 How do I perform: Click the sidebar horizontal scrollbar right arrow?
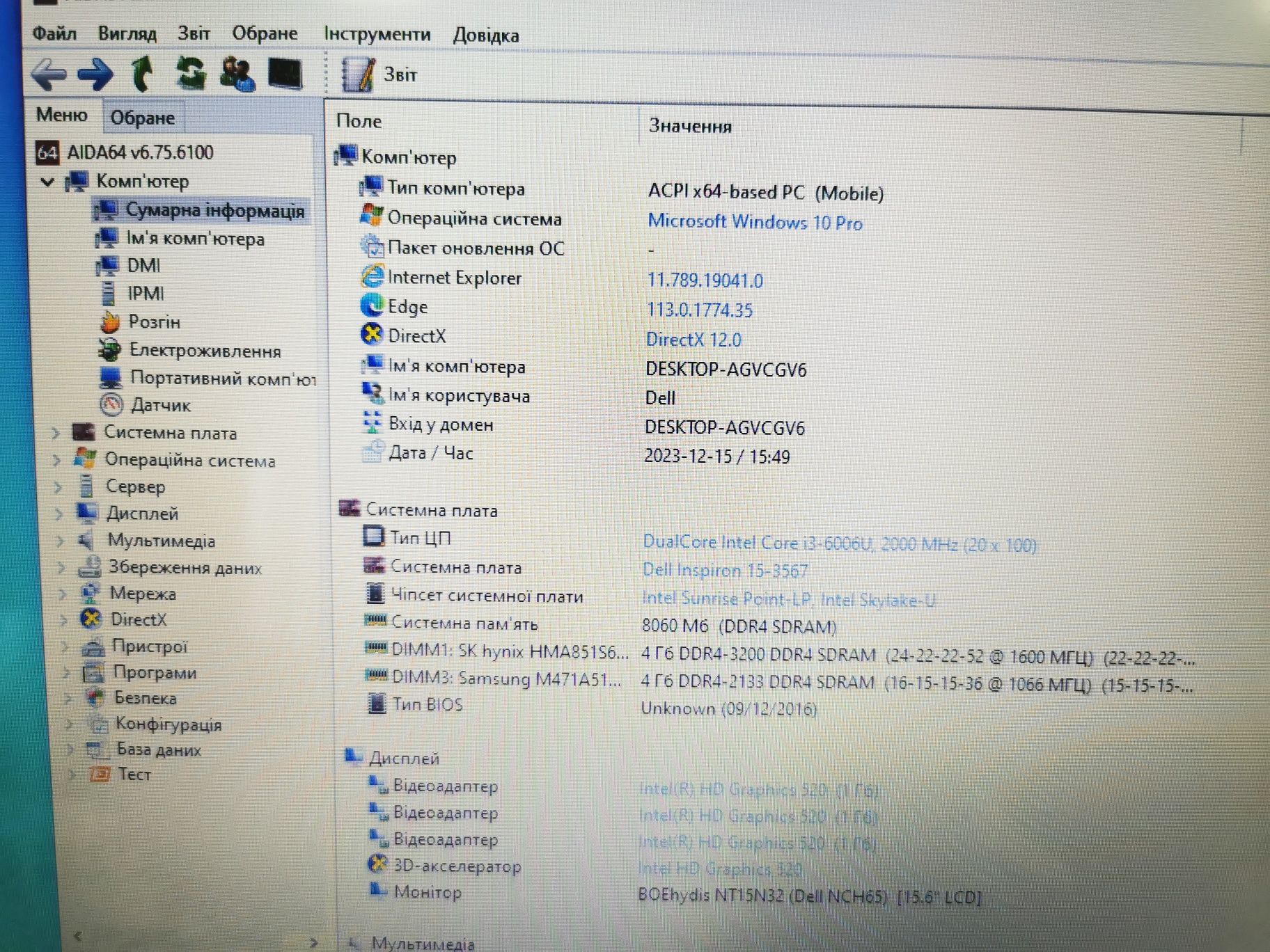(313, 942)
